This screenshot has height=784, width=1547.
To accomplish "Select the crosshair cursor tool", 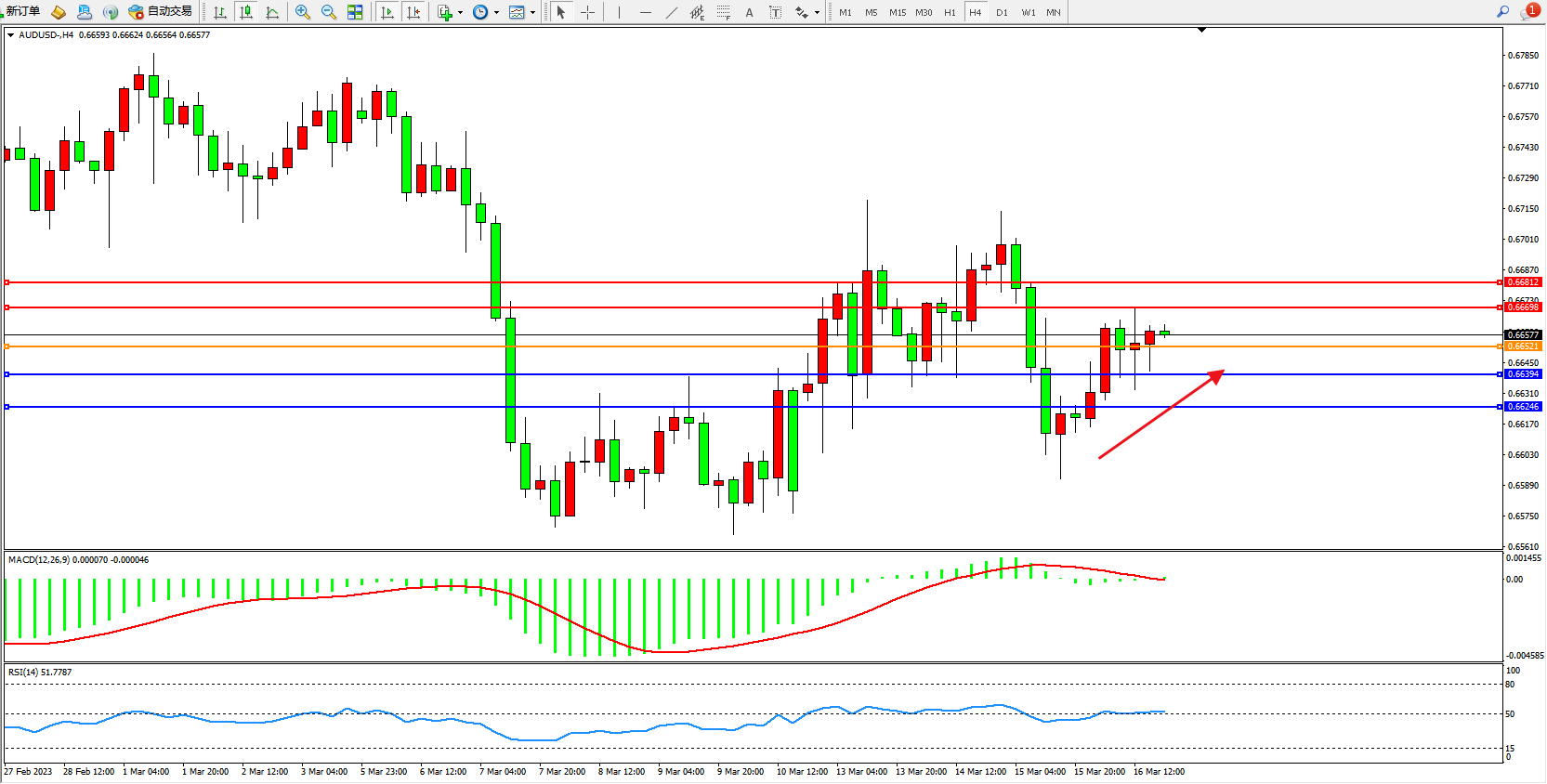I will click(x=587, y=12).
